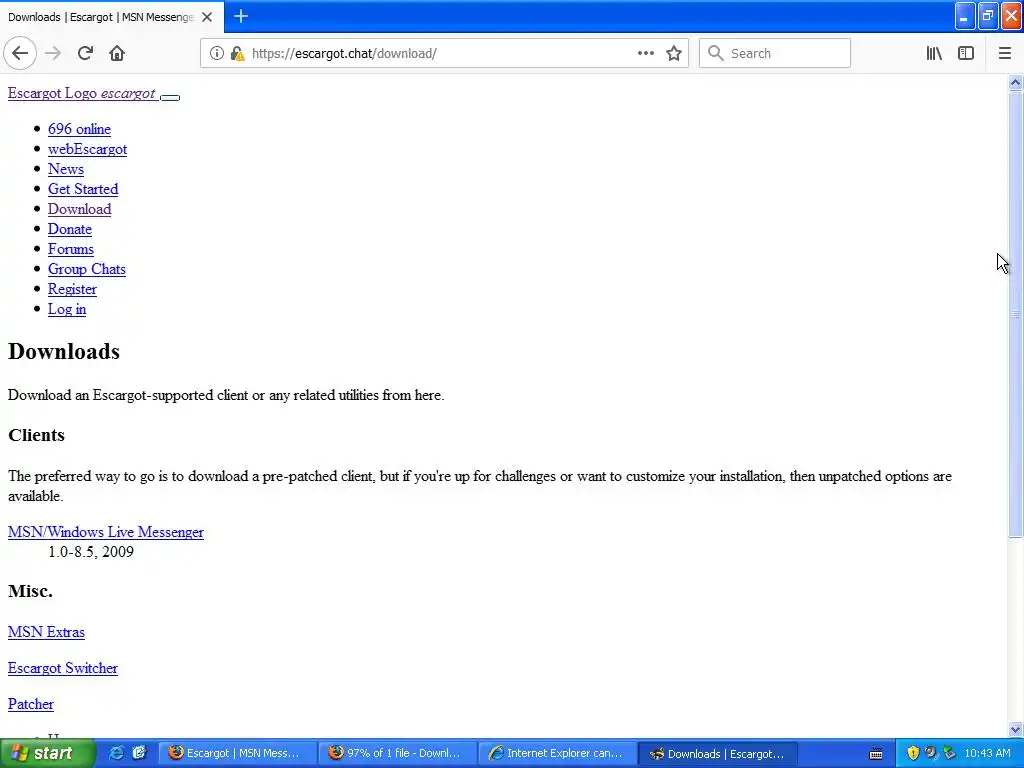Viewport: 1024px width, 768px height.
Task: Open the browser home page
Action: pos(117,54)
